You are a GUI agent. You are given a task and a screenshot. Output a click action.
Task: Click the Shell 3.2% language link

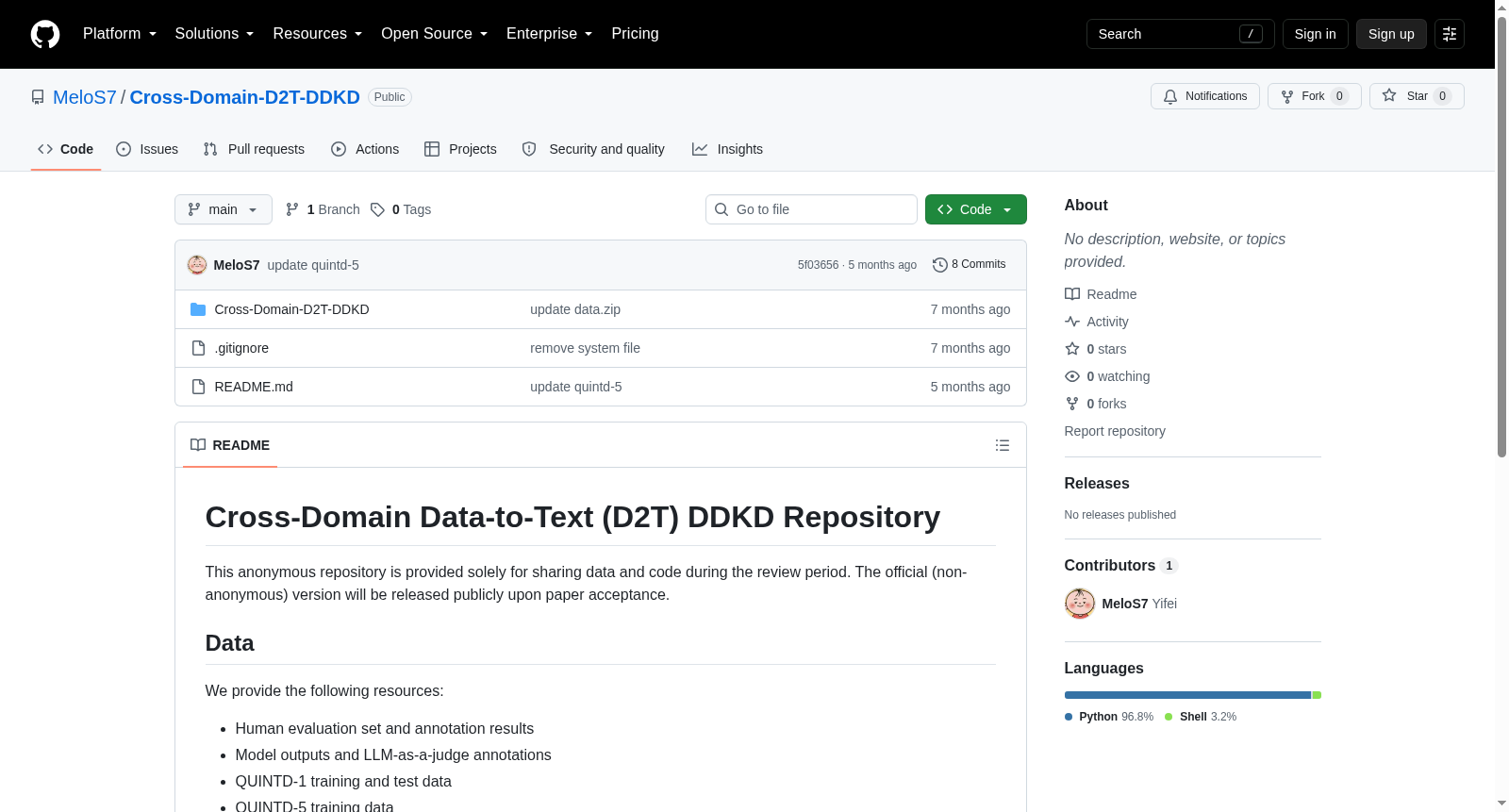click(x=1201, y=717)
